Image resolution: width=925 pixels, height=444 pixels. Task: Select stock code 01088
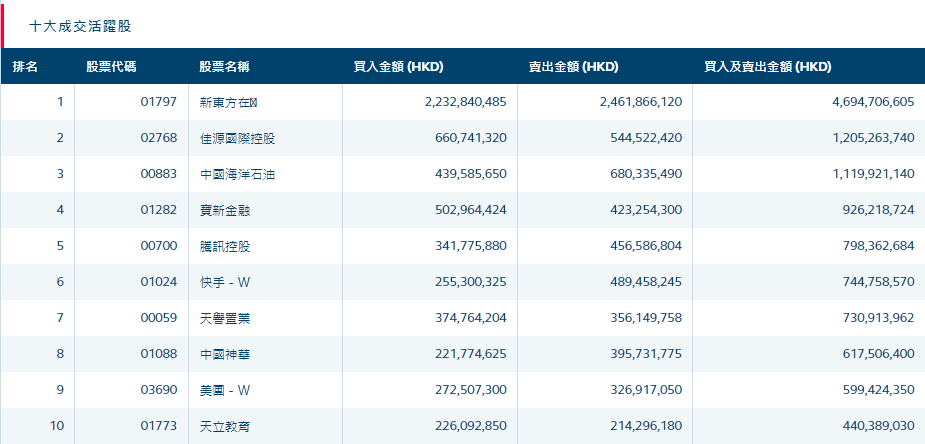click(x=159, y=354)
